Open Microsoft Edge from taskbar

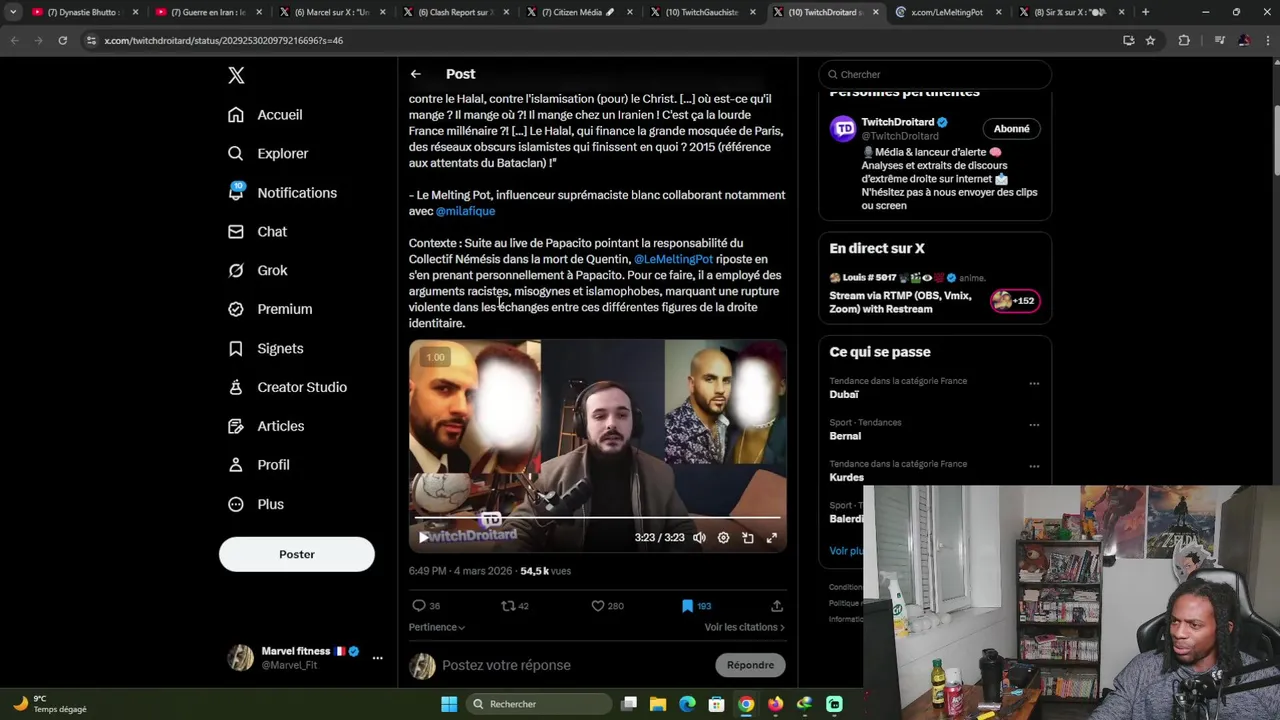[687, 704]
